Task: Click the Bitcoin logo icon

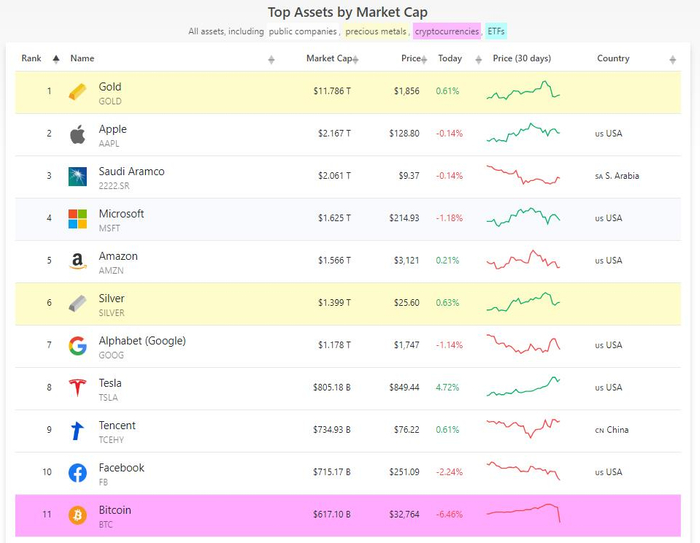Action: coord(77,515)
